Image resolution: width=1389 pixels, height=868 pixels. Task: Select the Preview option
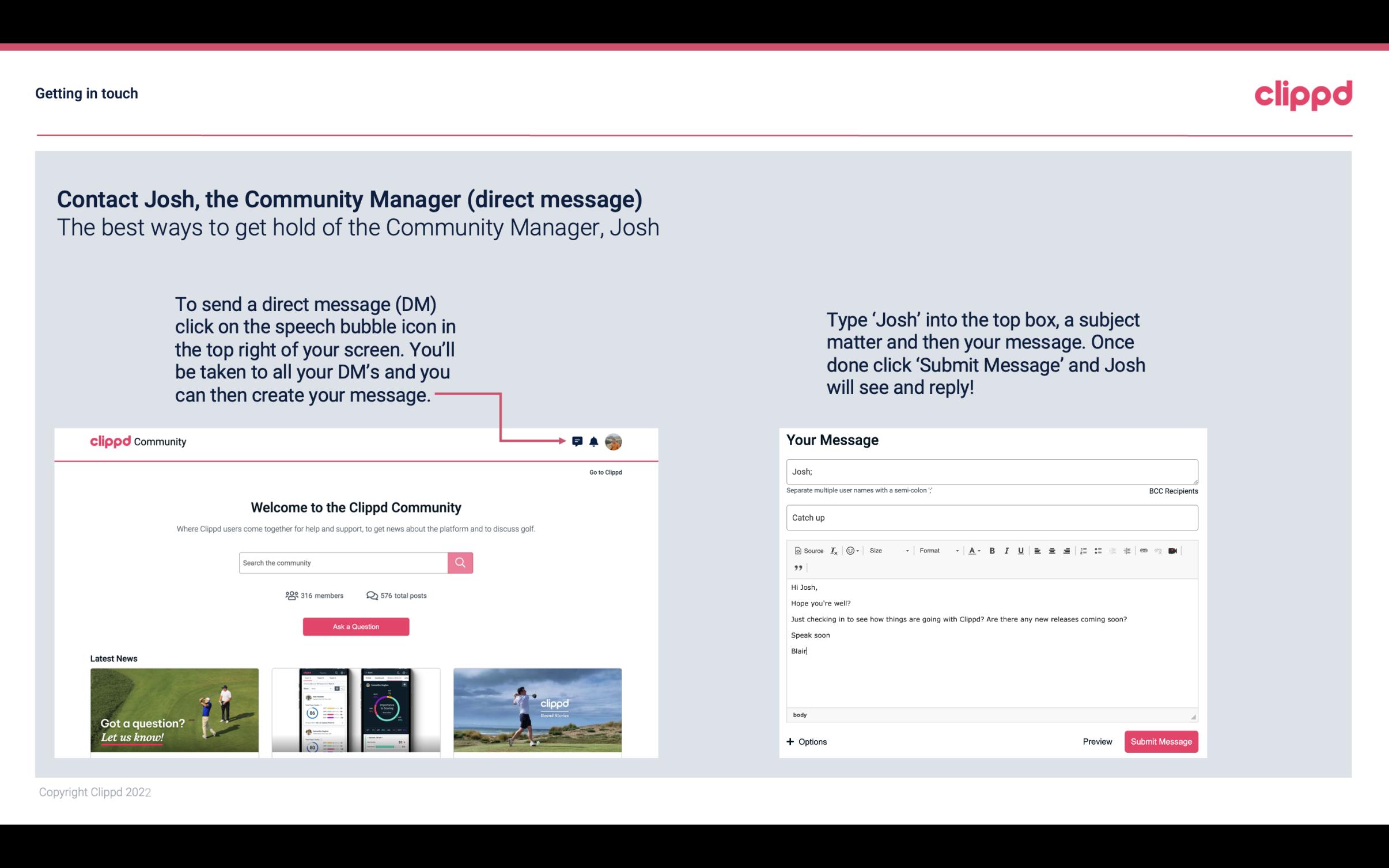coord(1098,741)
